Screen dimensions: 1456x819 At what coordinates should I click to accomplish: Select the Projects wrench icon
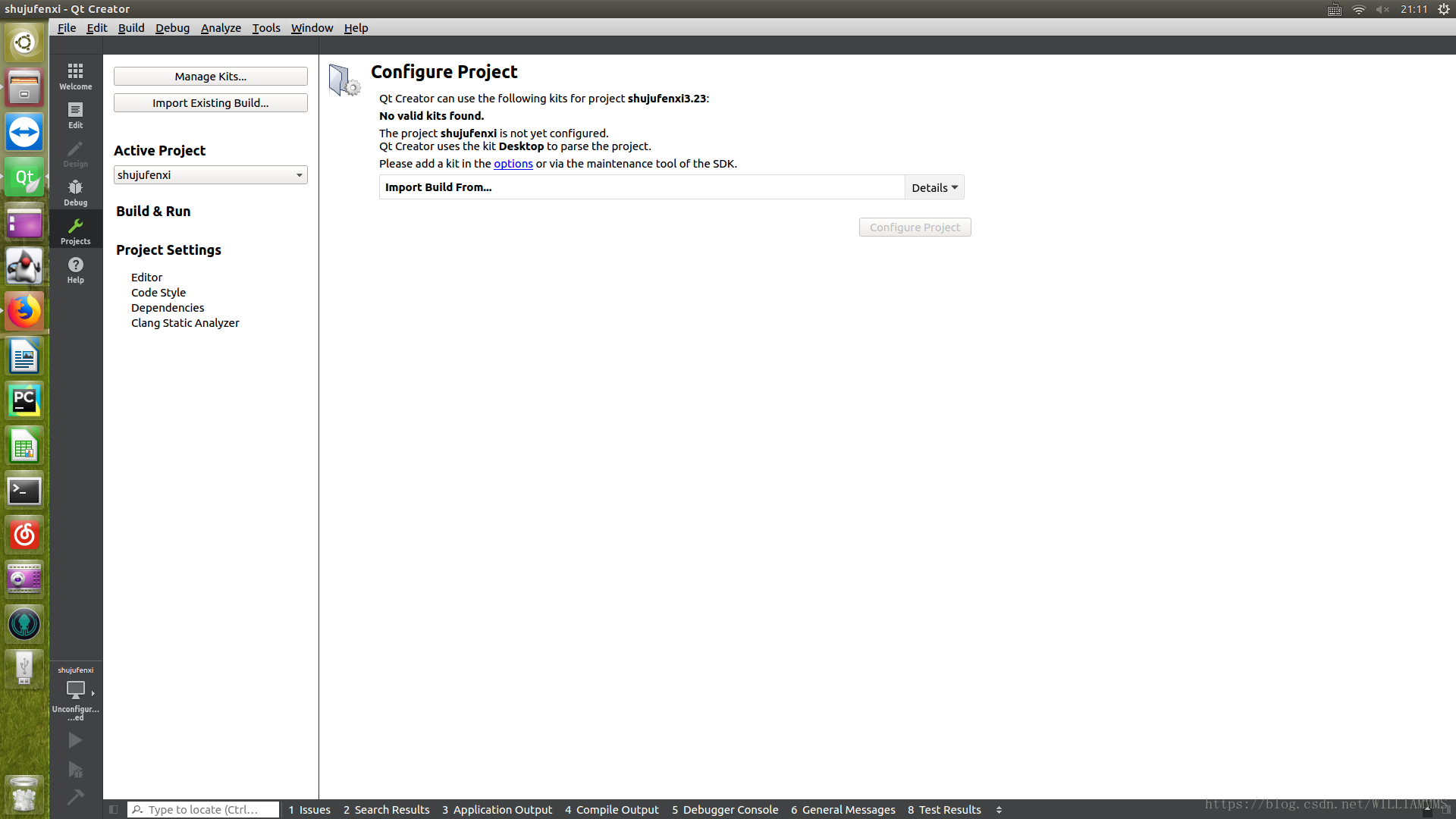(75, 231)
